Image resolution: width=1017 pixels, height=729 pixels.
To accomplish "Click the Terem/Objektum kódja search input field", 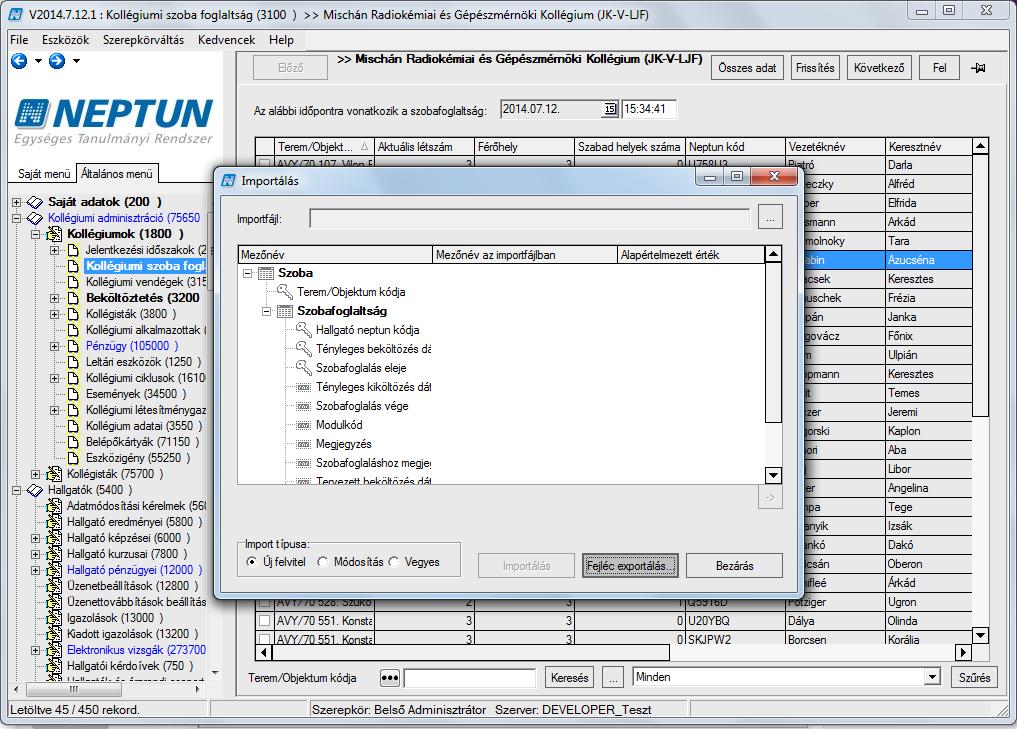I will pos(470,678).
